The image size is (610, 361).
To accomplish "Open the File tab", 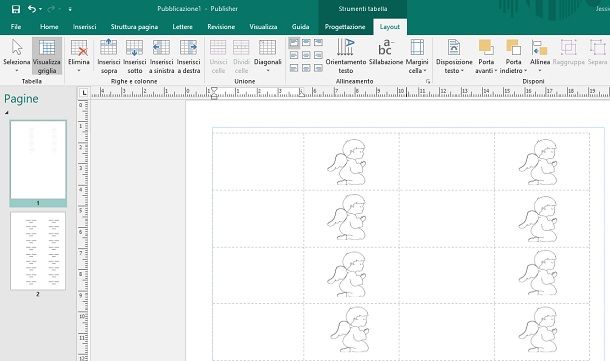I will point(16,27).
